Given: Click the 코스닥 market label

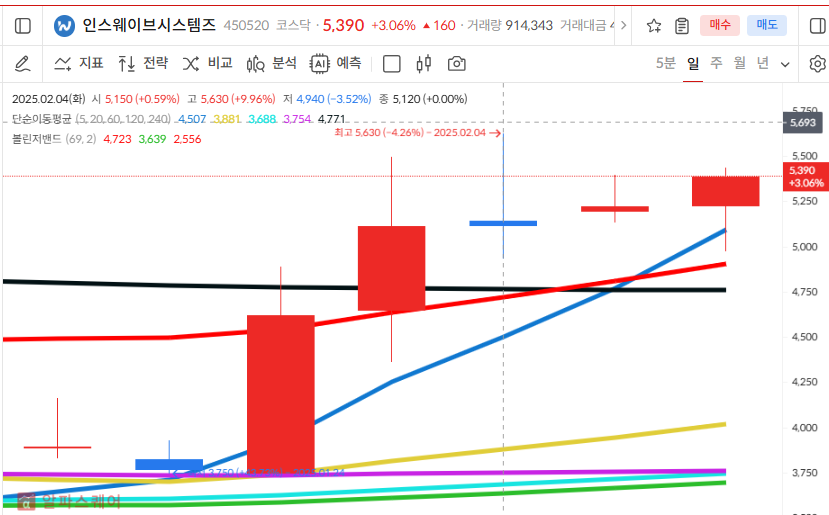Looking at the screenshot, I should pyautogui.click(x=293, y=25).
